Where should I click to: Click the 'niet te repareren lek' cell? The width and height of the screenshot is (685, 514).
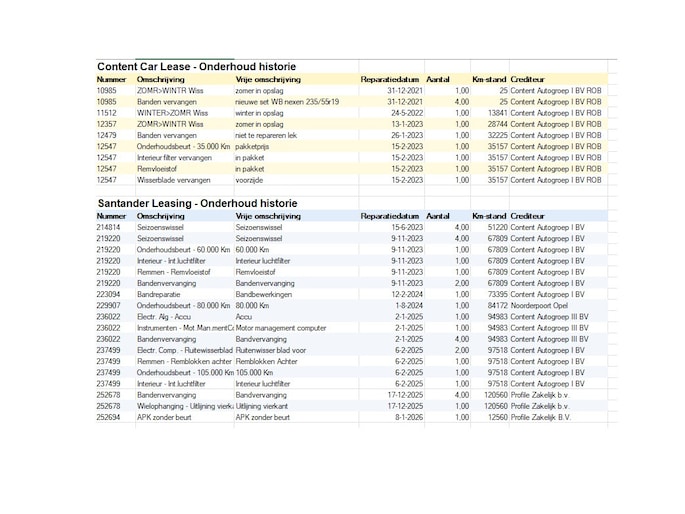click(266, 135)
